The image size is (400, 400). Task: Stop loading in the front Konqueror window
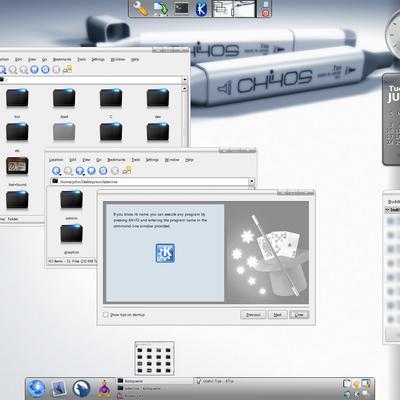pyautogui.click(x=115, y=171)
